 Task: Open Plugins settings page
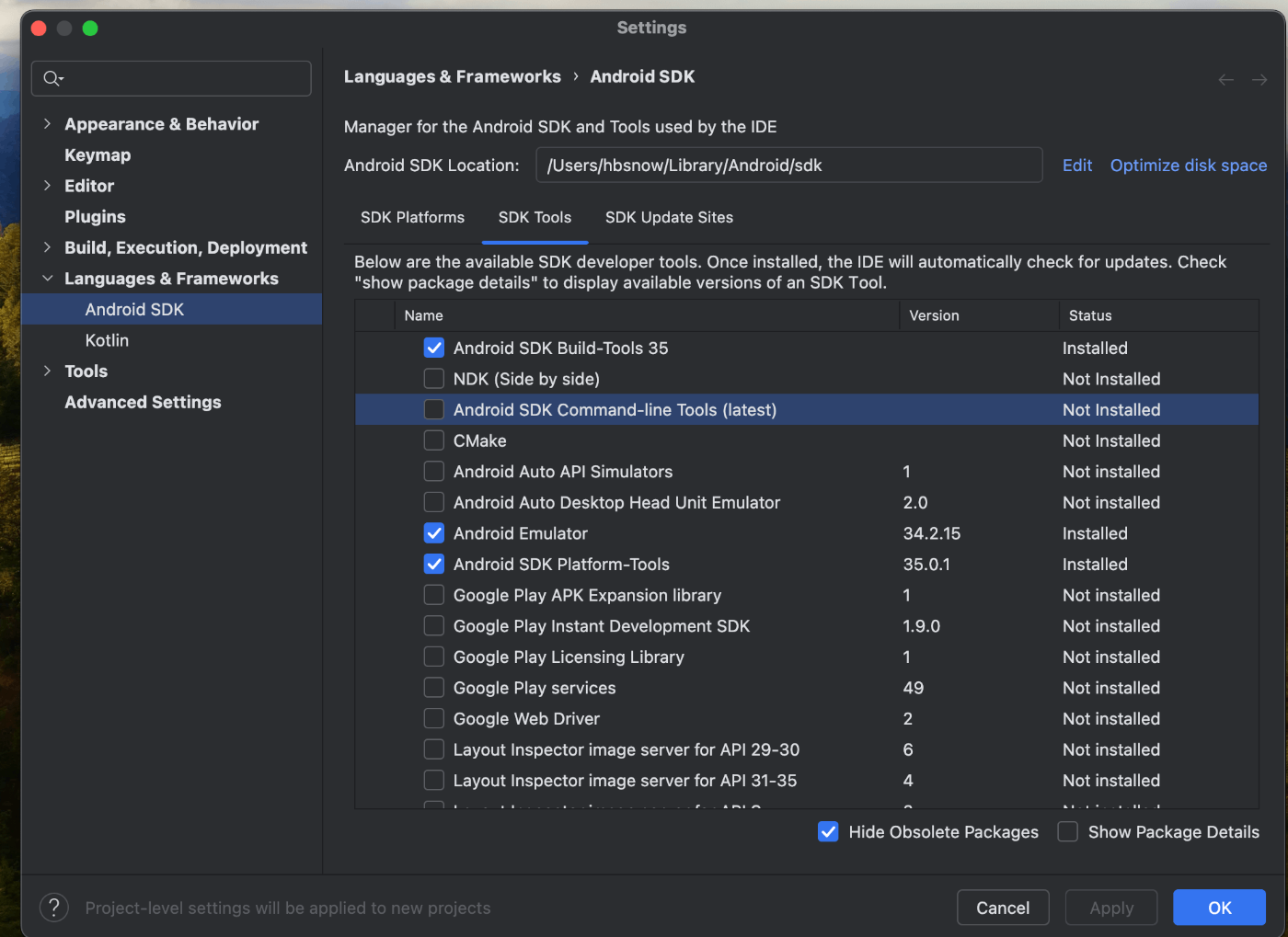95,216
